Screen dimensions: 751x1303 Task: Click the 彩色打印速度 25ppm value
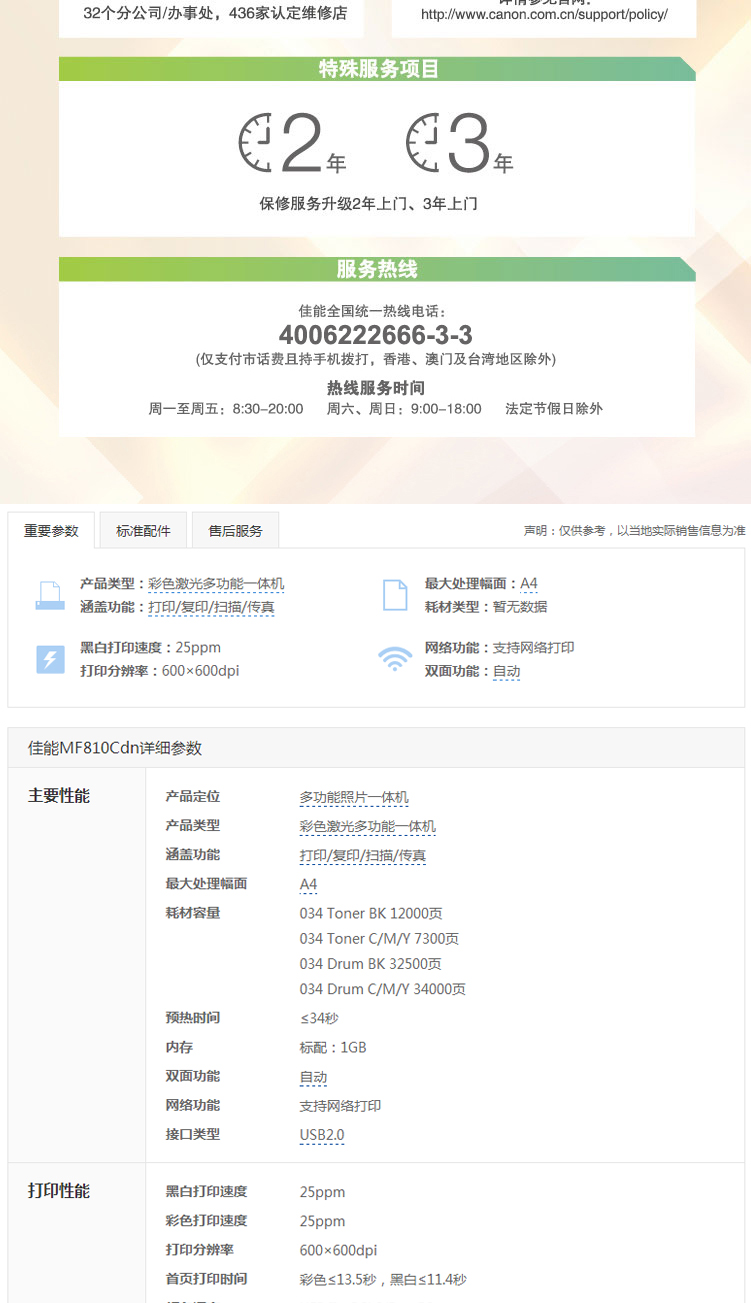pos(322,1221)
